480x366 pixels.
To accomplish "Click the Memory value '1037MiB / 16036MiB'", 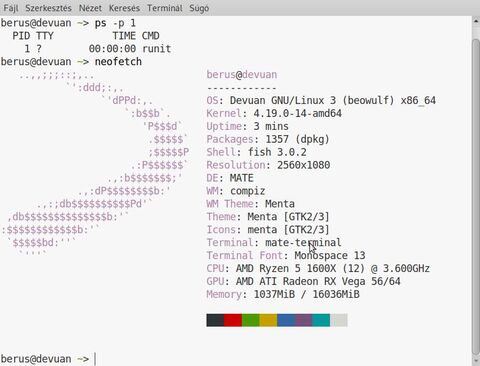I will [306, 294].
